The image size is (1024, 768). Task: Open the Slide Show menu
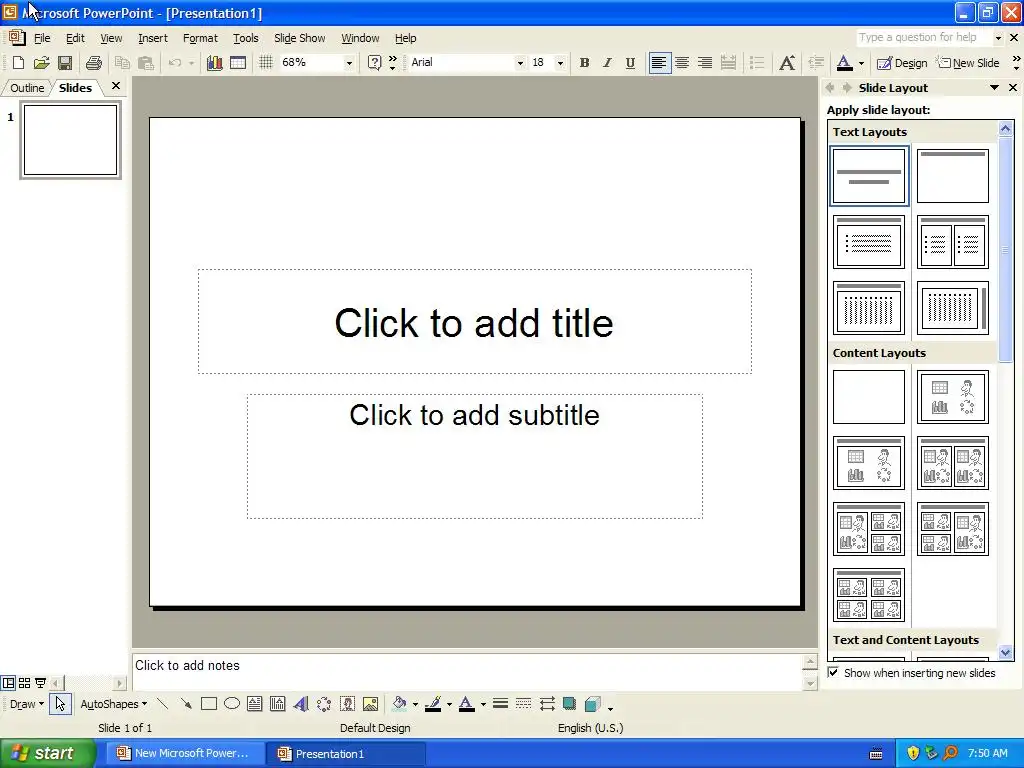coord(299,38)
